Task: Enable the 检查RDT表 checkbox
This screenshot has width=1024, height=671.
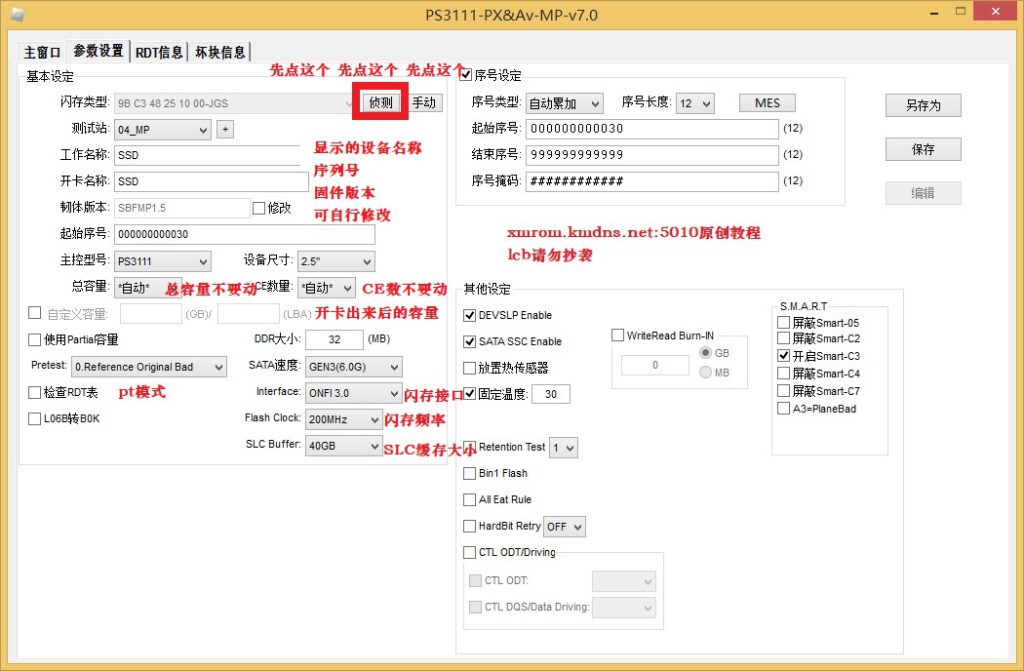Action: (36, 393)
